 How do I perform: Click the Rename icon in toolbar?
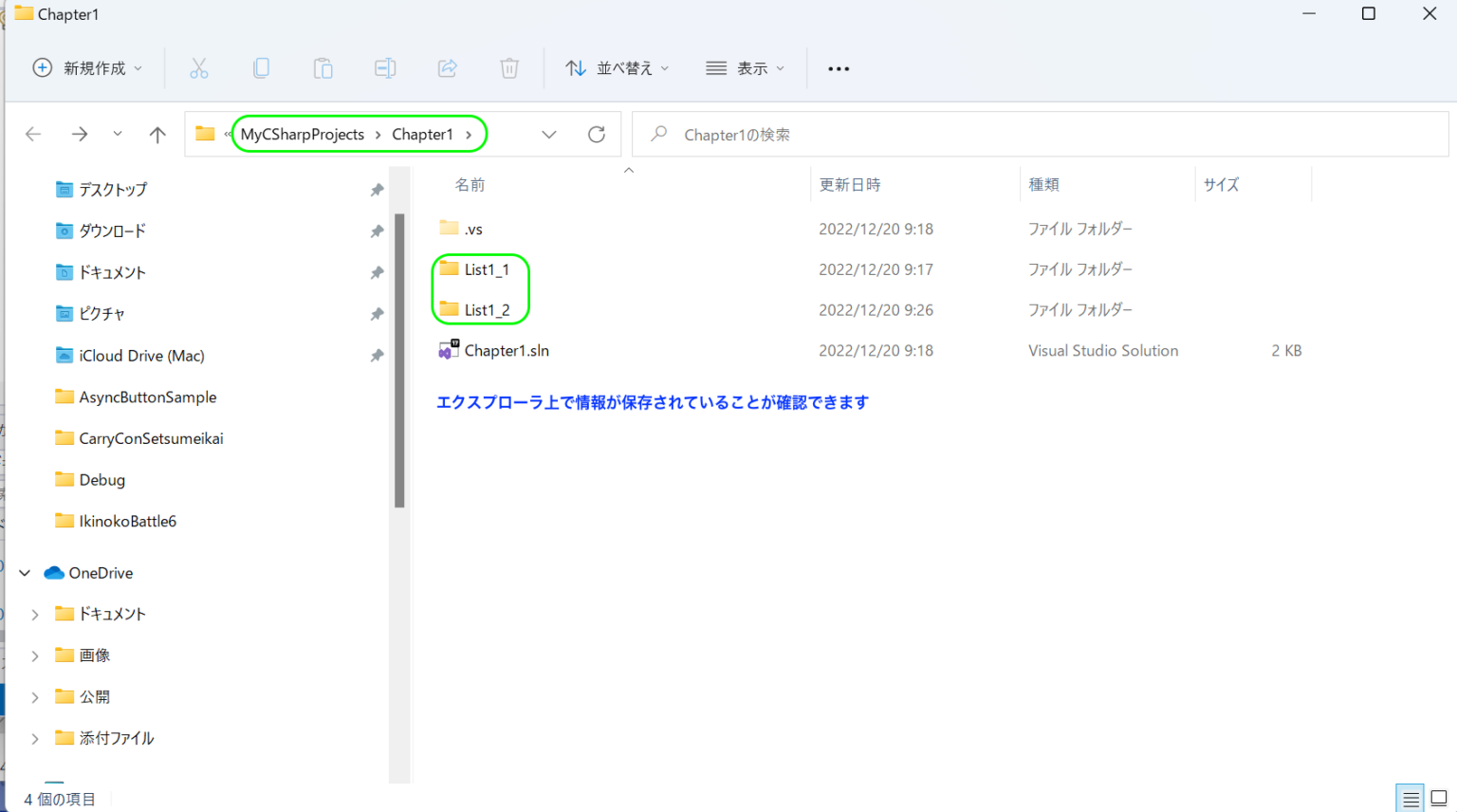click(x=385, y=68)
